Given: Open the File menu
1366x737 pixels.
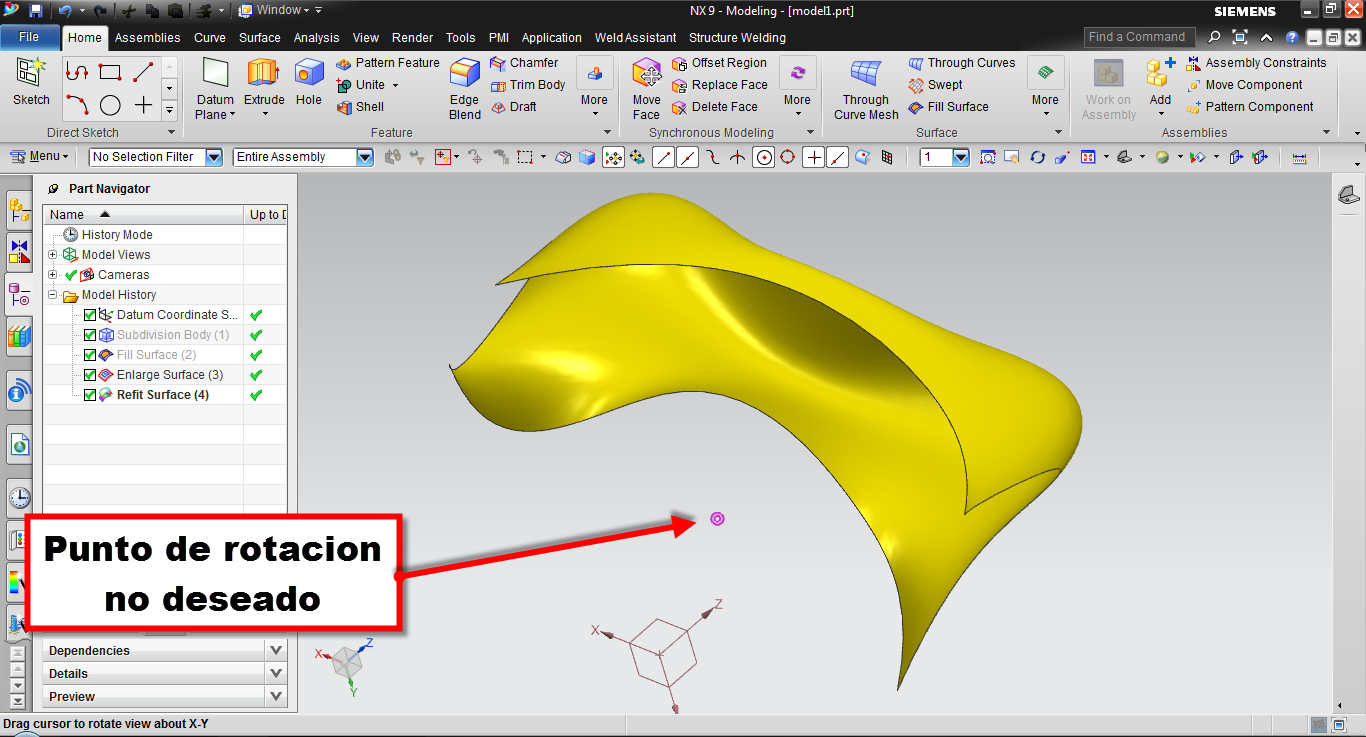Looking at the screenshot, I should (x=29, y=37).
